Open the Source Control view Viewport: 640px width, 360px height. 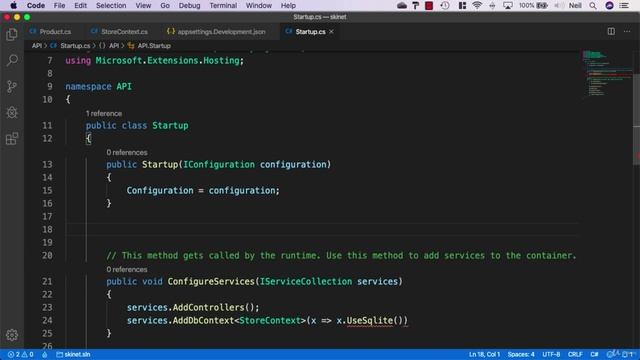pyautogui.click(x=12, y=87)
